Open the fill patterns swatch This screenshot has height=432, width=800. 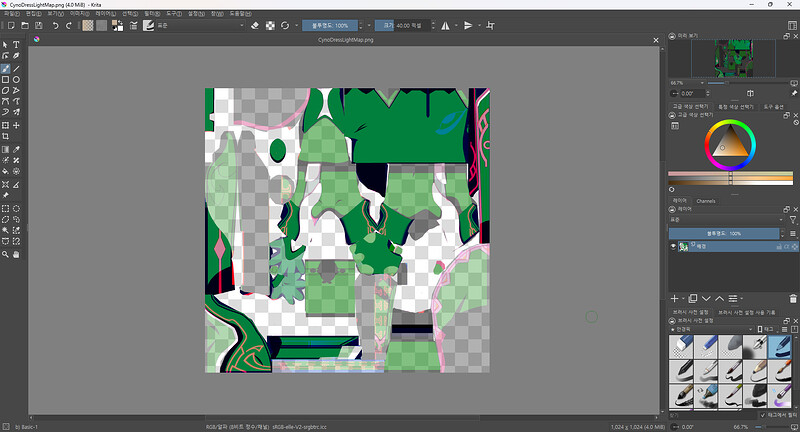[102, 26]
